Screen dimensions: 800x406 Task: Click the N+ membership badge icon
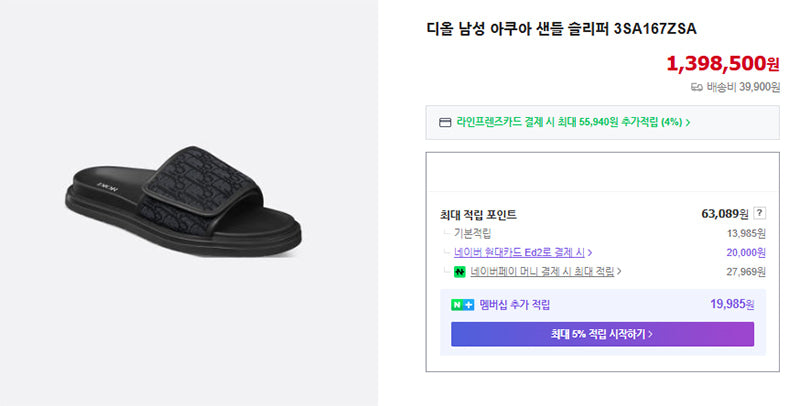(x=462, y=305)
